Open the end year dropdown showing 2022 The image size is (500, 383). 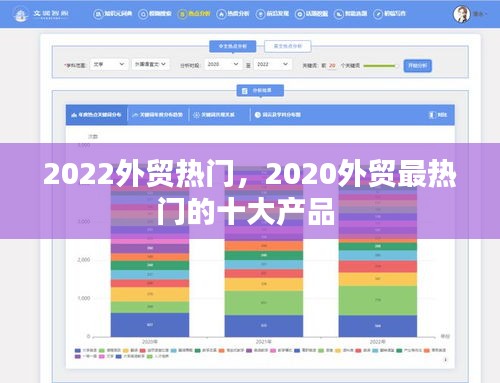[272, 64]
